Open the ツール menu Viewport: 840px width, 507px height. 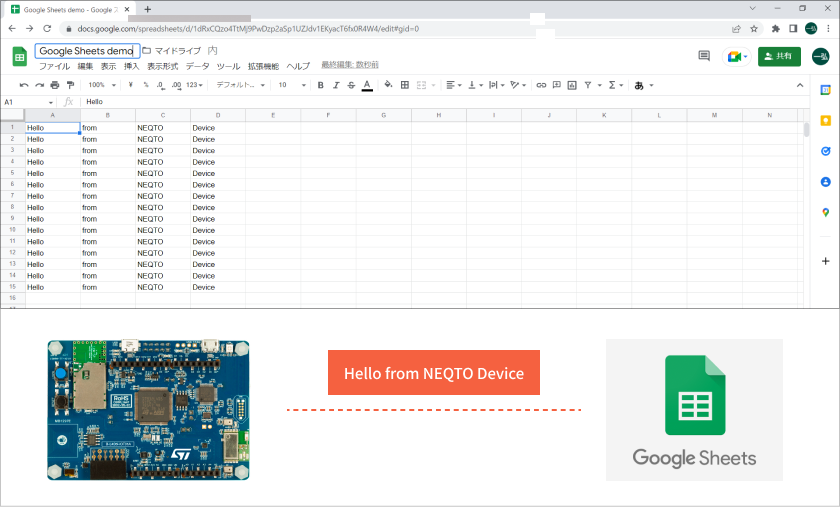[228, 66]
